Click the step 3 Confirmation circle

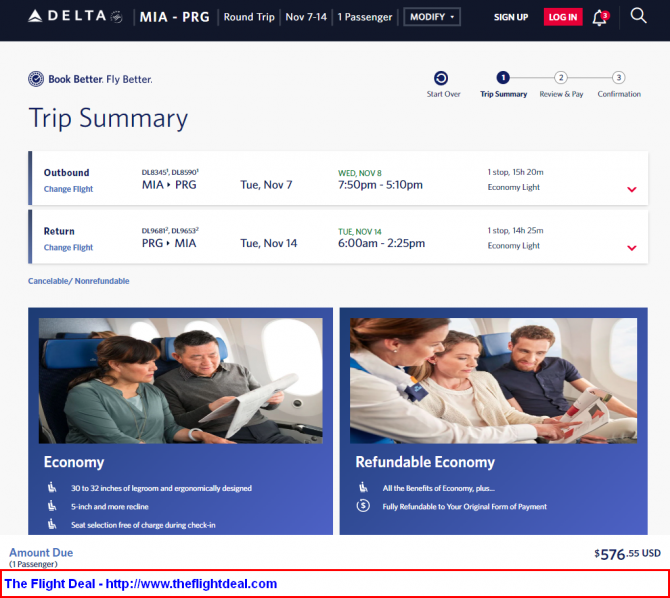click(x=619, y=78)
